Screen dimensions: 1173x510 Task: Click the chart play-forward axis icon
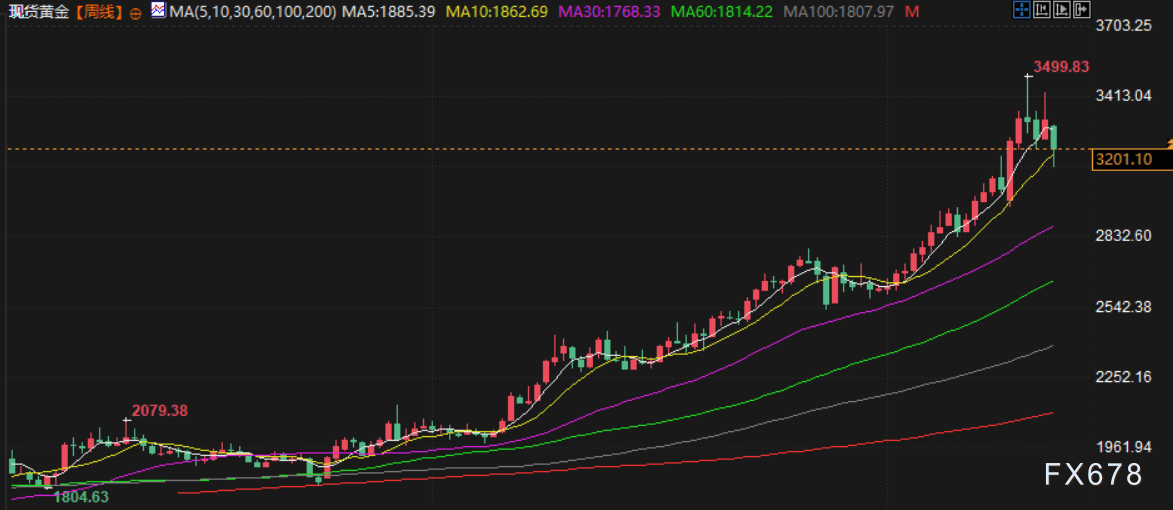click(x=1062, y=10)
